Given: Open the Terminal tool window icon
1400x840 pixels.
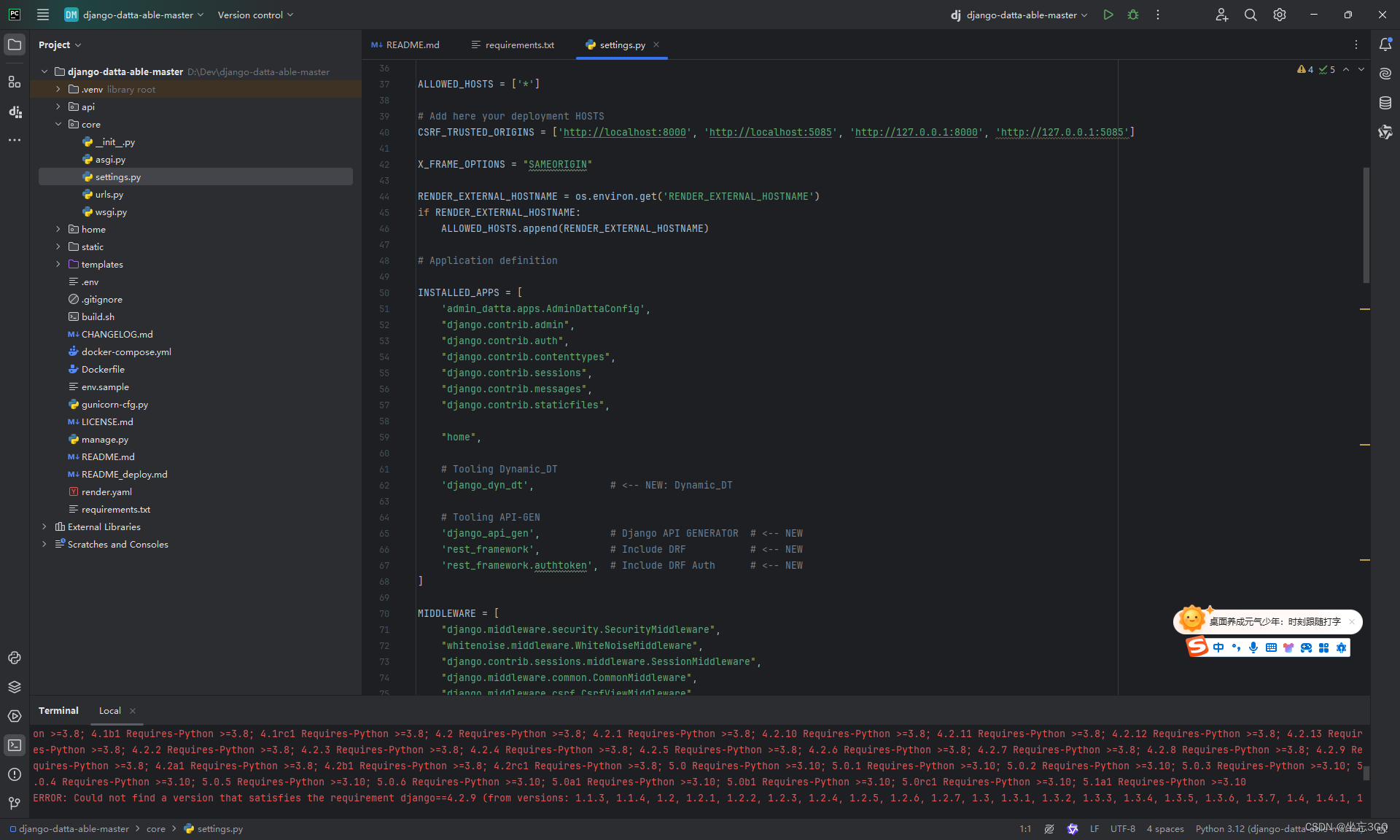Looking at the screenshot, I should point(15,745).
